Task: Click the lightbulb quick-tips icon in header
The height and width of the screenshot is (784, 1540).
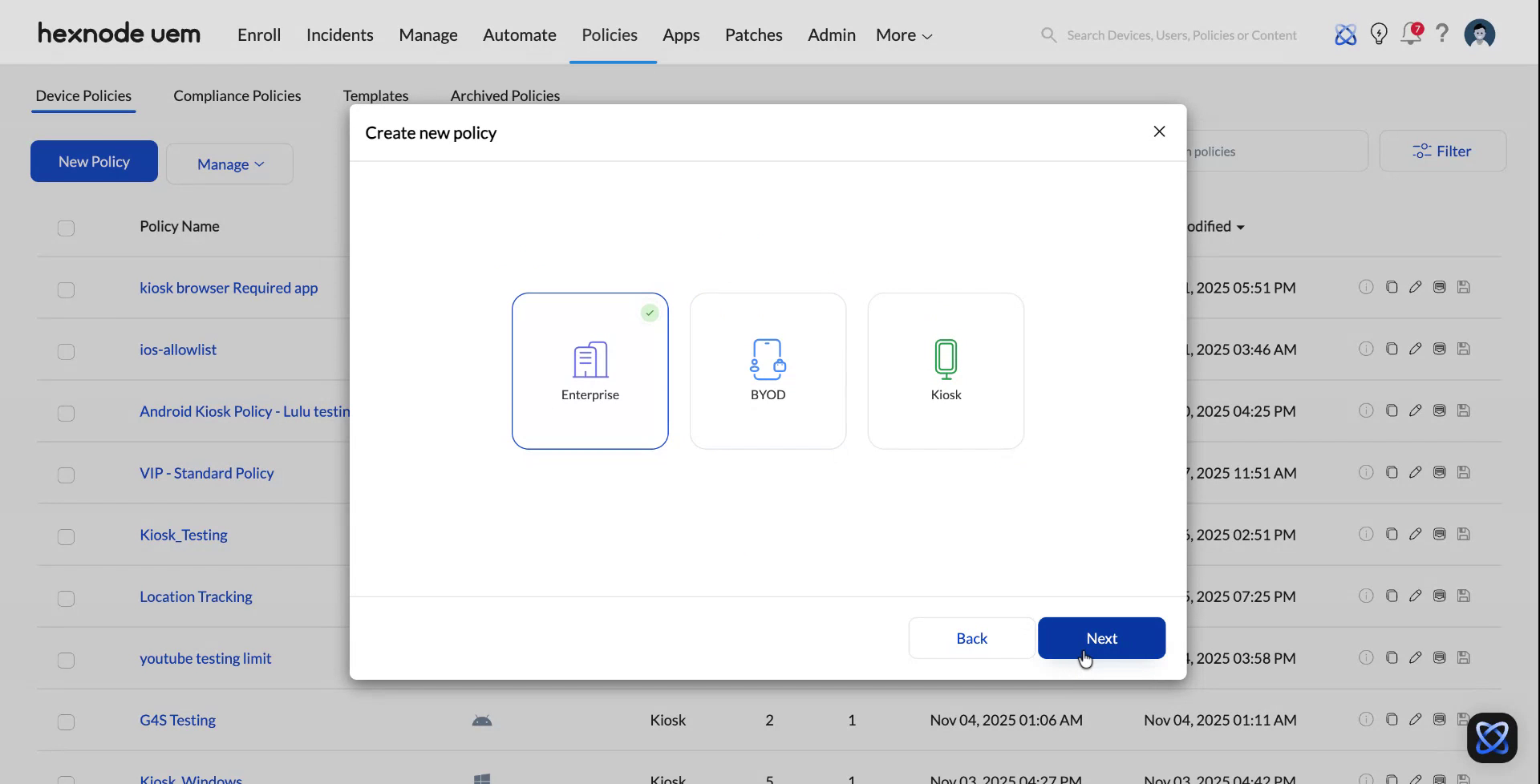Action: 1379,34
